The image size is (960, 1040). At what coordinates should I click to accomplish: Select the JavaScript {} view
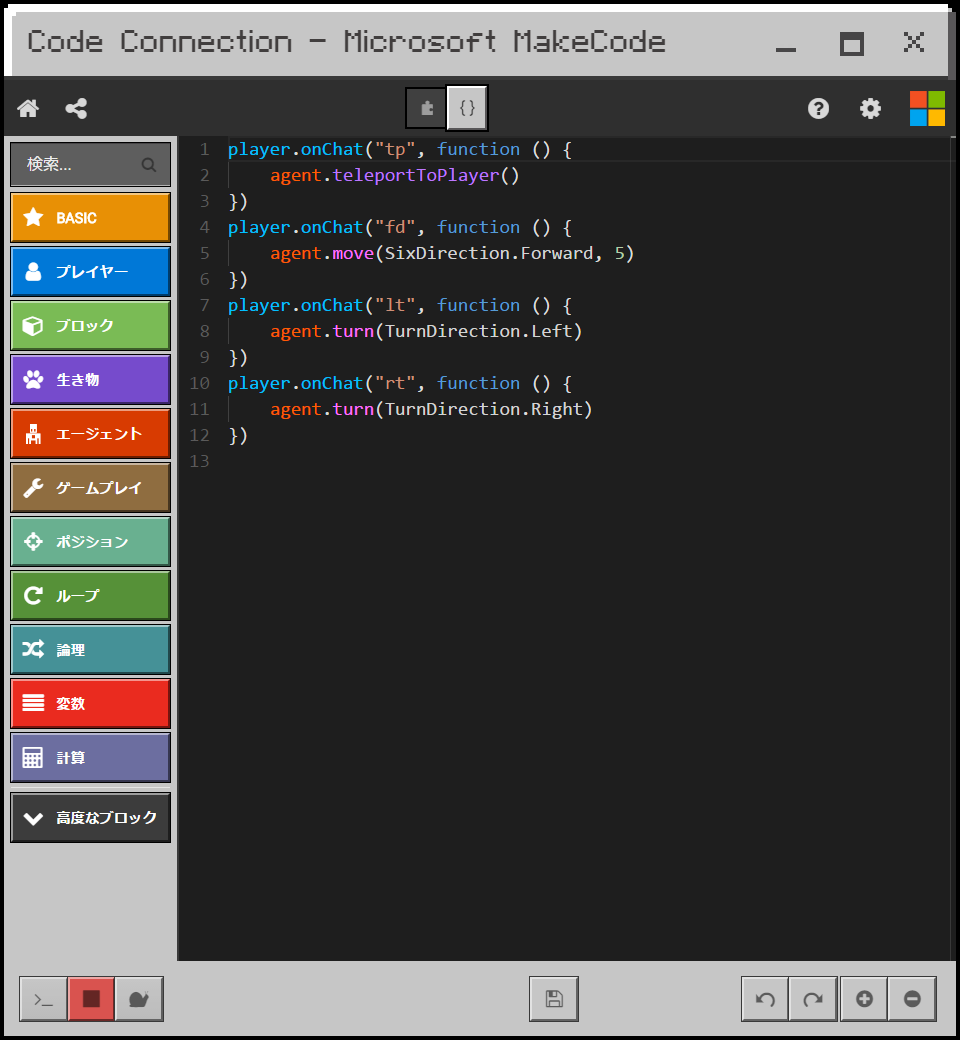coord(466,109)
